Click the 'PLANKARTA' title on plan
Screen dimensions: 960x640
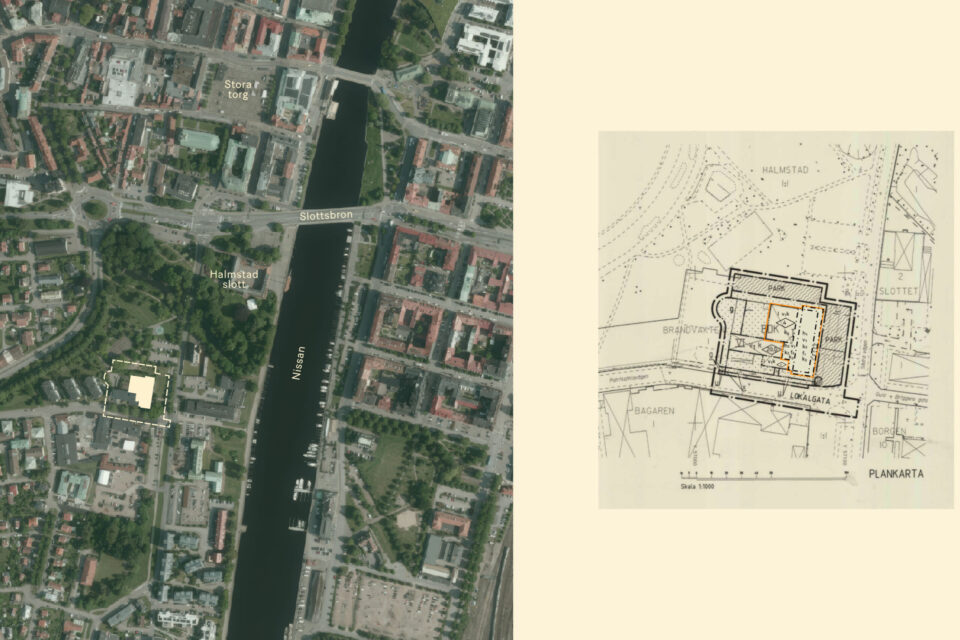[x=896, y=473]
